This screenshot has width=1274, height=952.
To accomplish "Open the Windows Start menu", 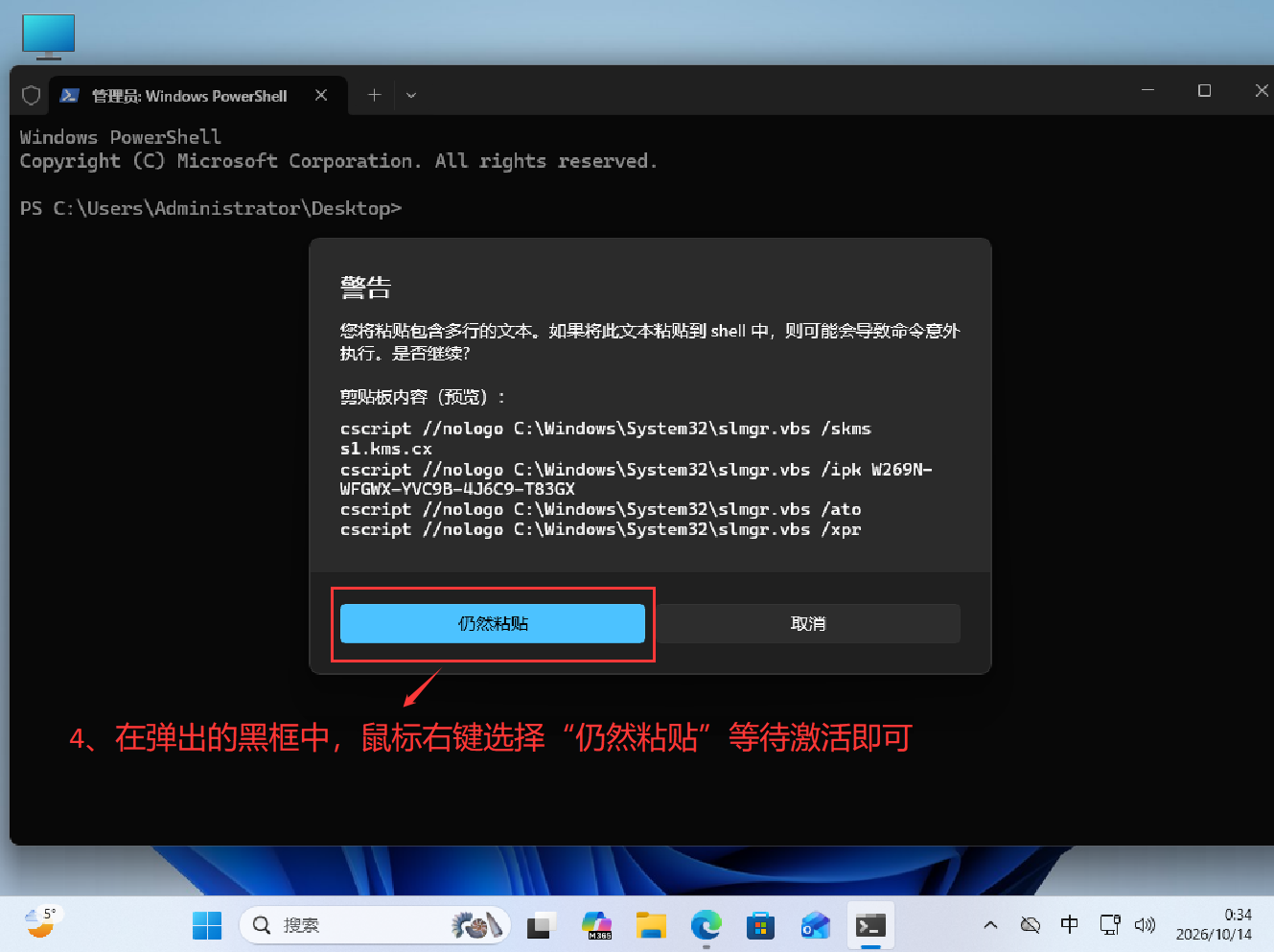I will click(x=207, y=925).
